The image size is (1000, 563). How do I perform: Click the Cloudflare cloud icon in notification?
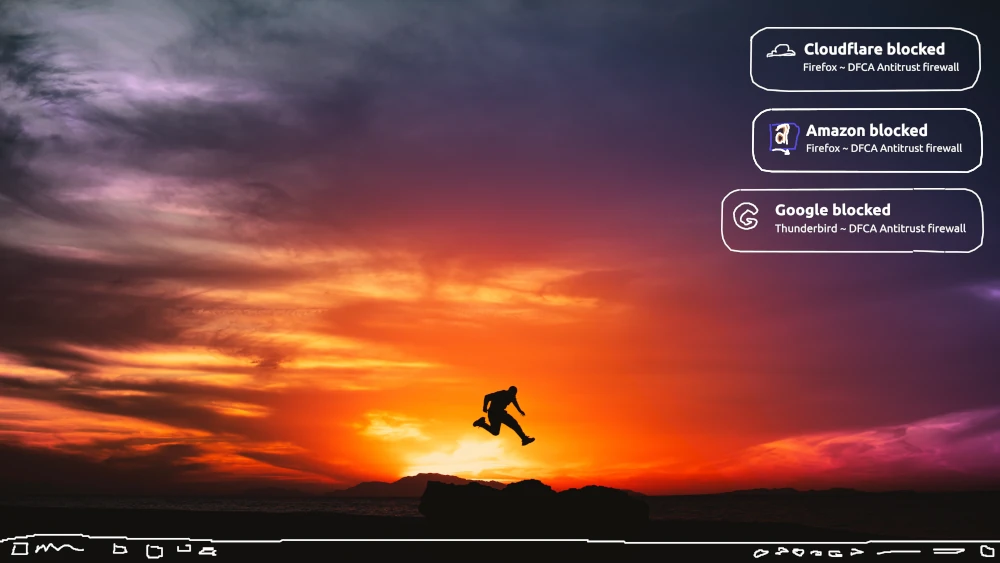pyautogui.click(x=781, y=50)
